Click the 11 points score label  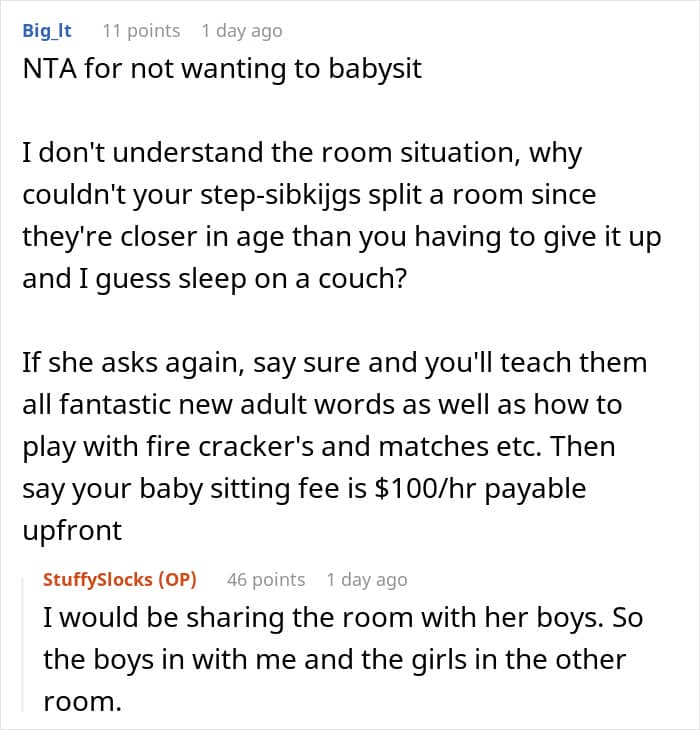tap(141, 31)
